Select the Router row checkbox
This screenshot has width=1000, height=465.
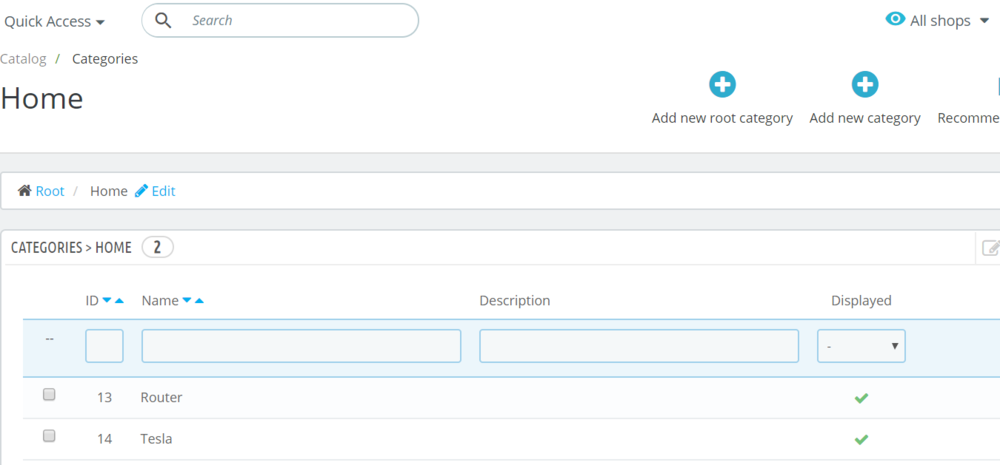[49, 395]
